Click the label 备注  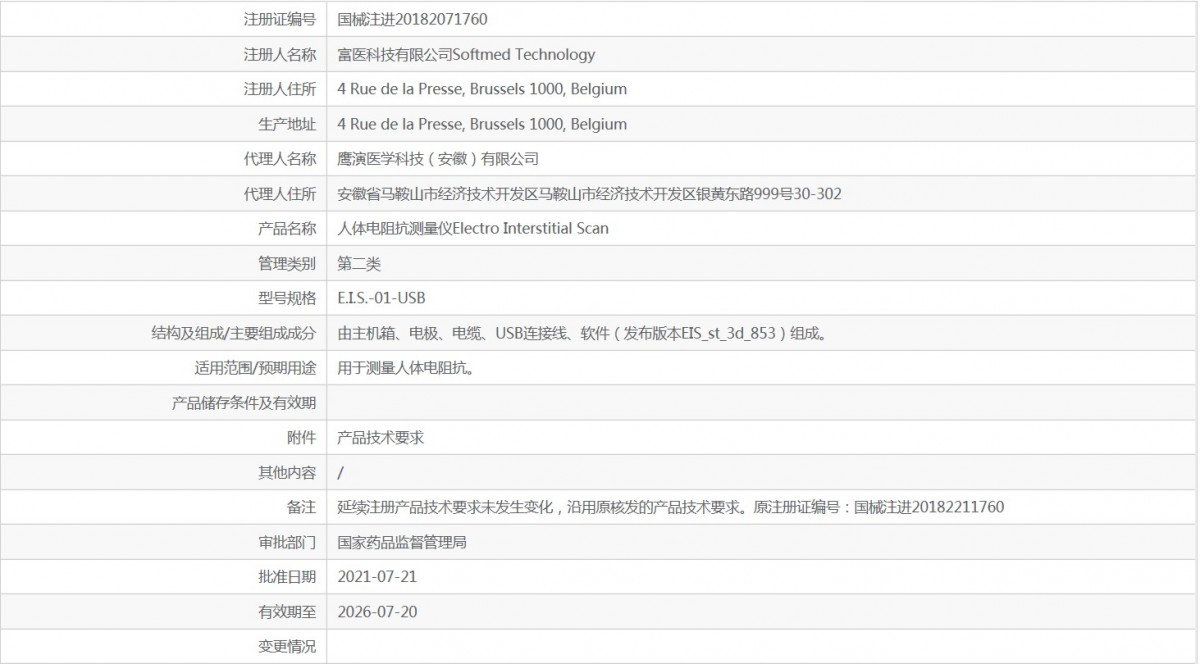coord(302,508)
